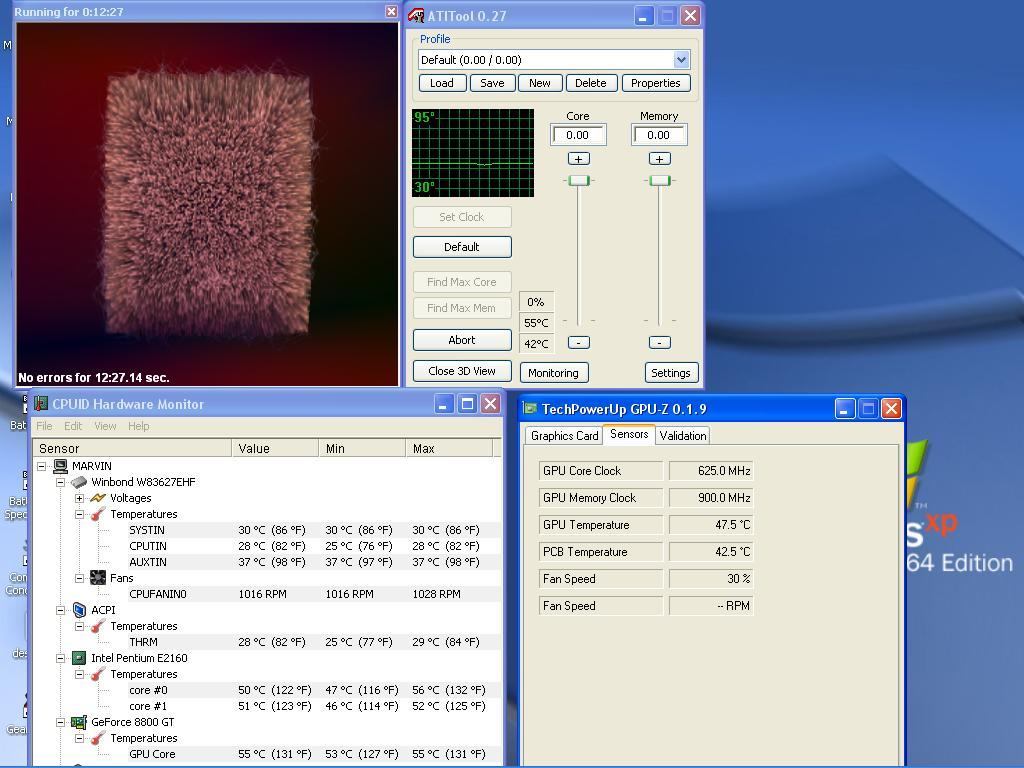
Task: Click the Default clock button
Action: click(462, 247)
